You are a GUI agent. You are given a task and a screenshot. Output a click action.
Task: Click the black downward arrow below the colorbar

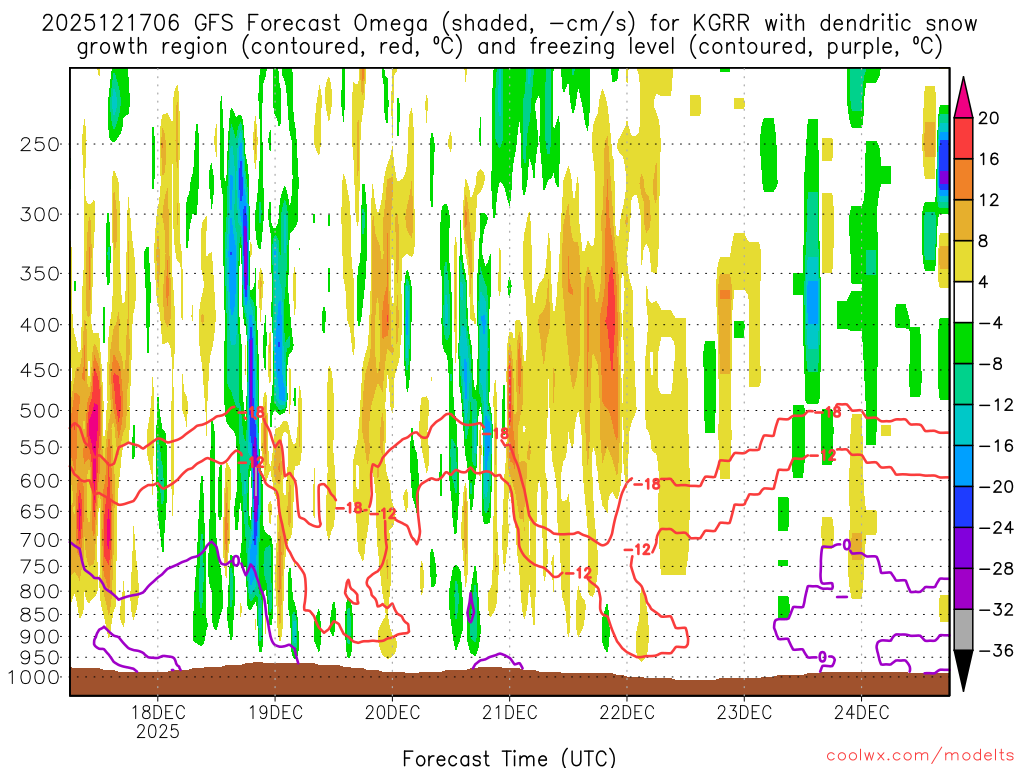965,671
